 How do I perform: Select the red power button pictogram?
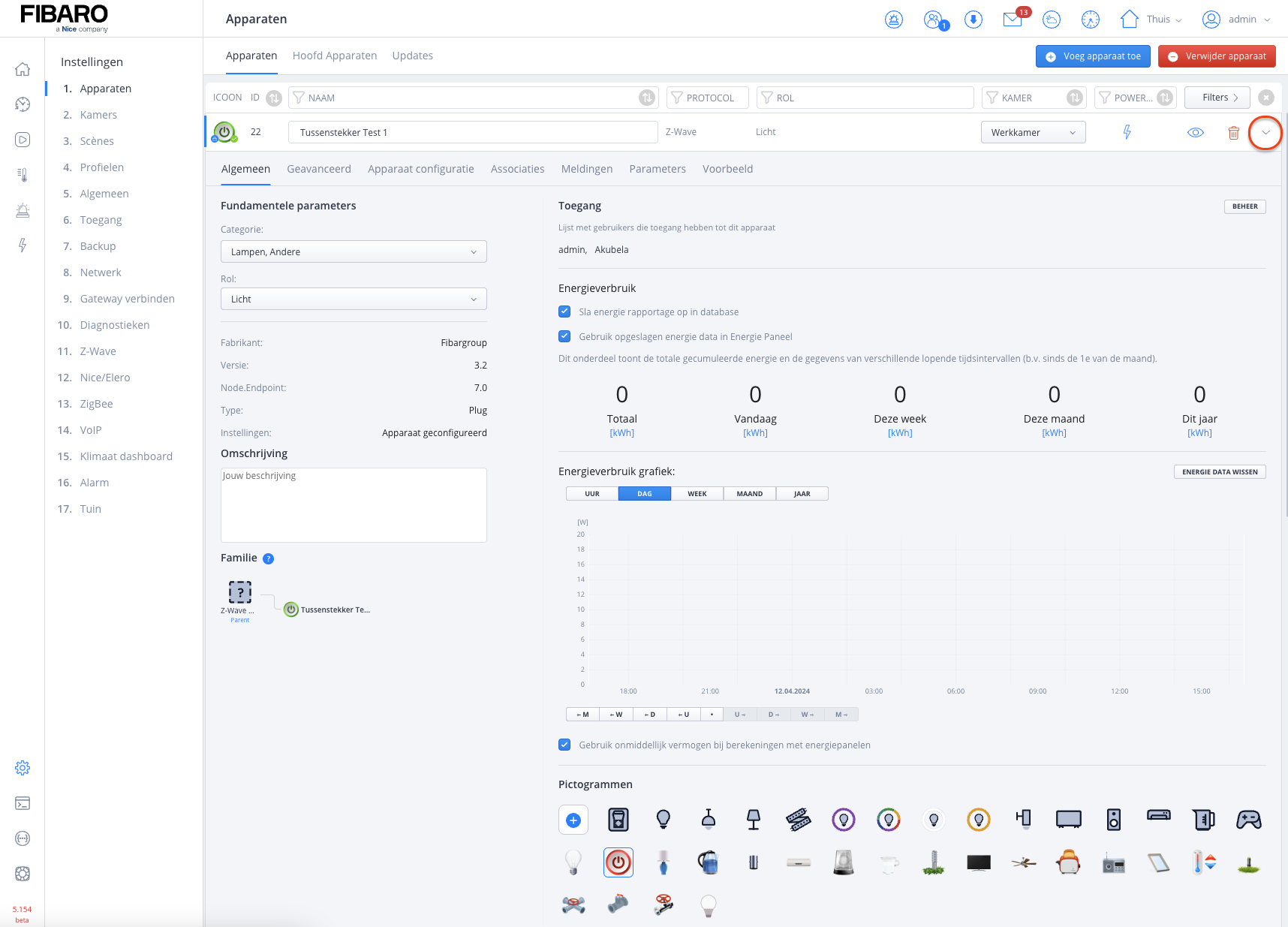tap(618, 863)
